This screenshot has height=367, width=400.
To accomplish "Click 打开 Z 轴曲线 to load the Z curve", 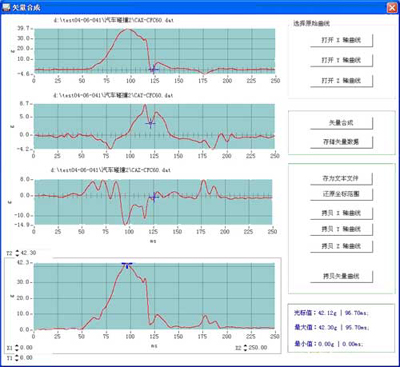I will [341, 81].
